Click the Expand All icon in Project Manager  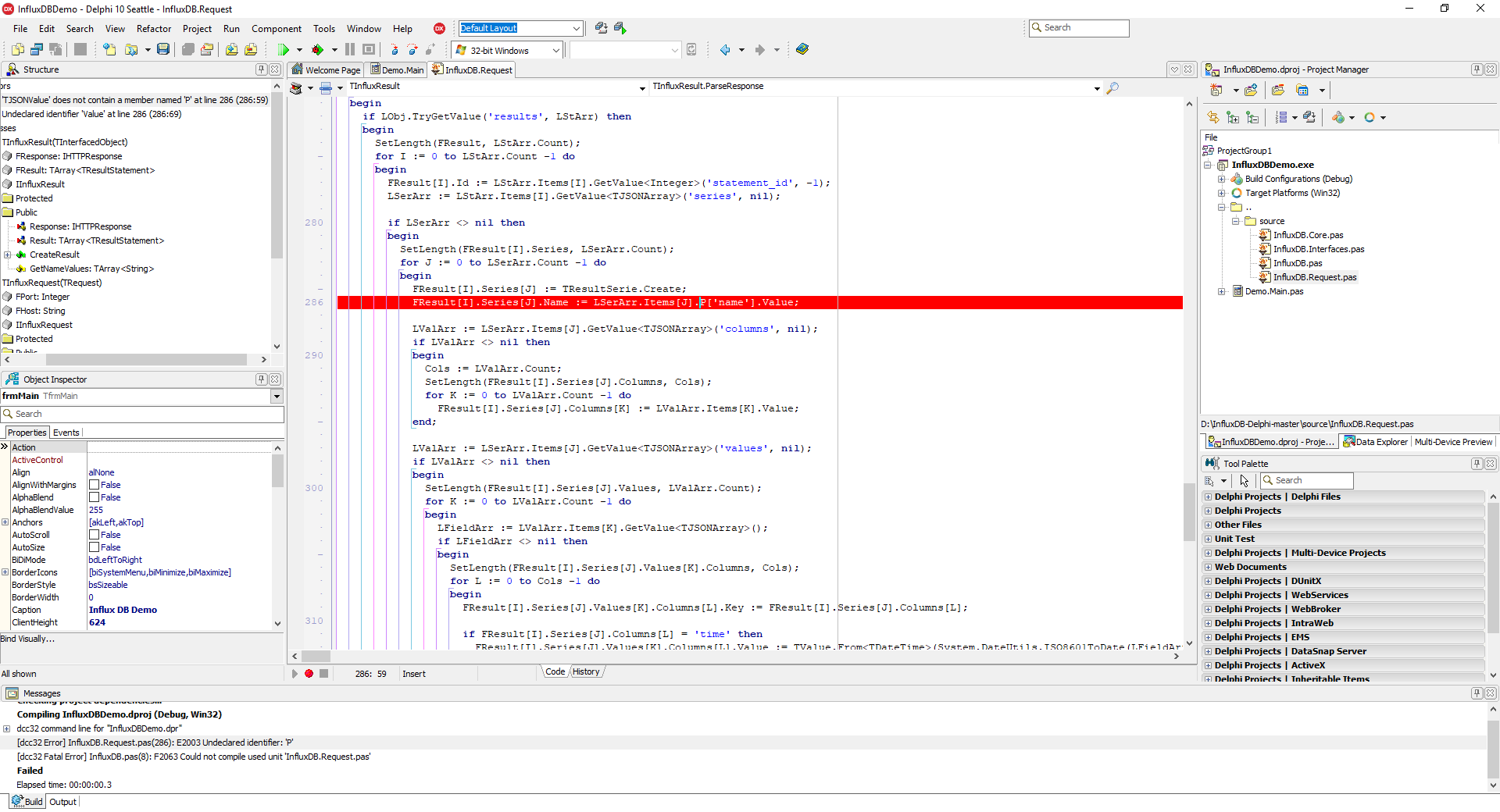point(1233,117)
